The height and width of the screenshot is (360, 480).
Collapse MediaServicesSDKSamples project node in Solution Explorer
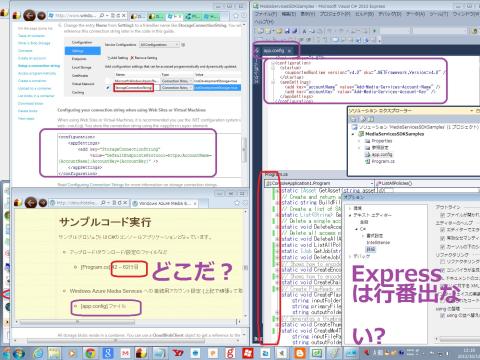(353, 134)
